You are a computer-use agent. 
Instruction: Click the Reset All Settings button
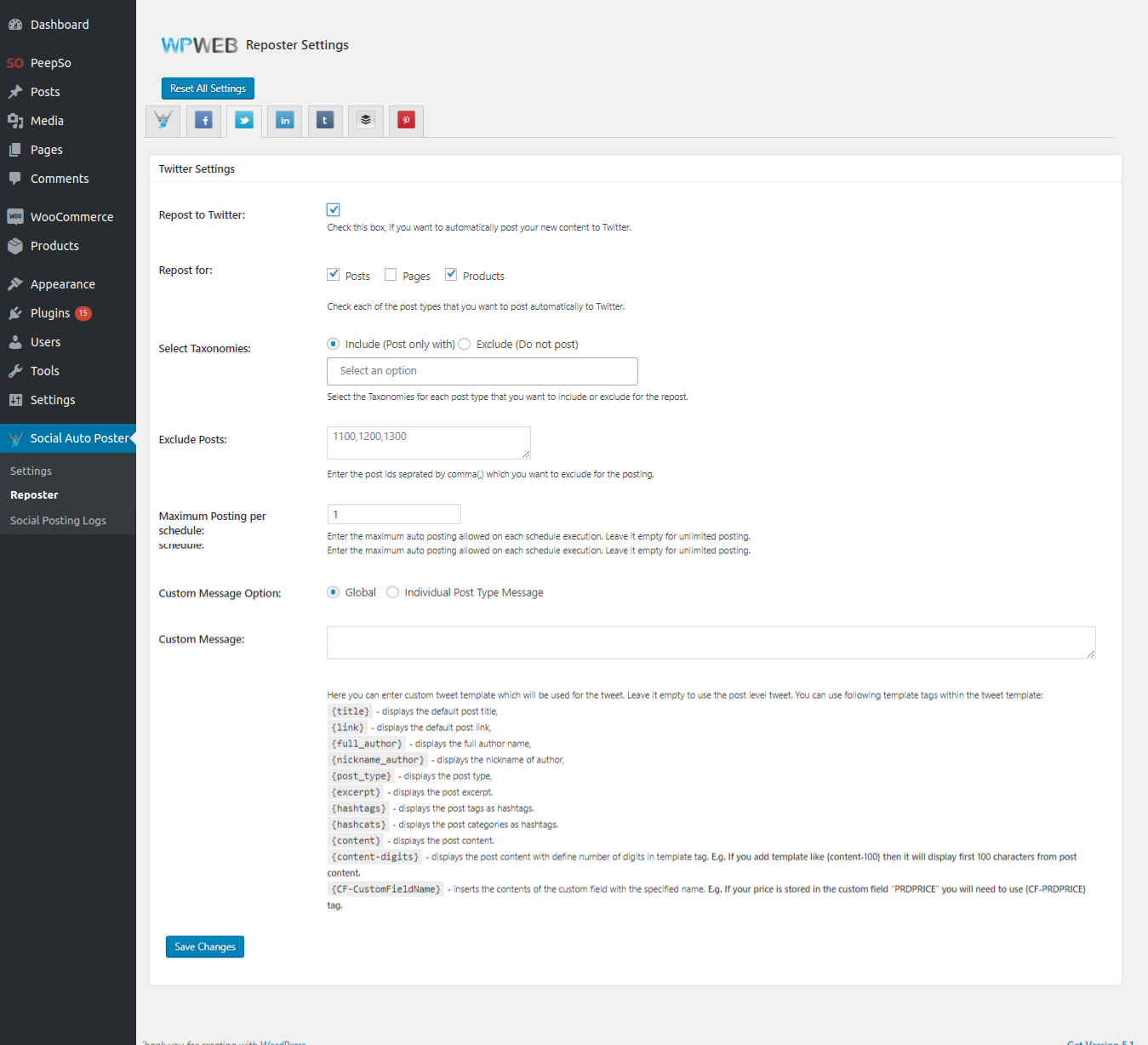click(208, 89)
